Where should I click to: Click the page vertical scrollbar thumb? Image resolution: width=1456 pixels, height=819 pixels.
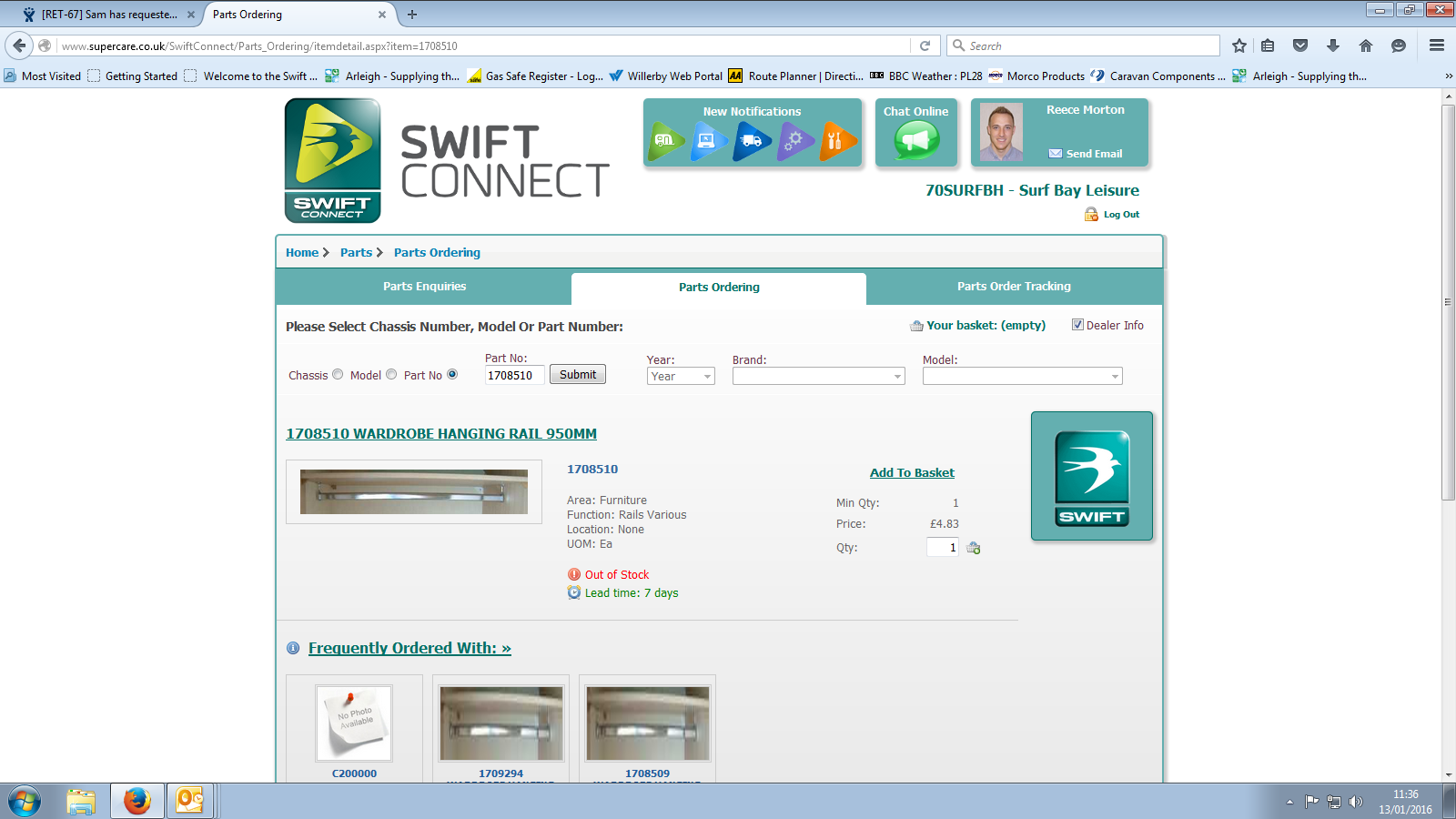pyautogui.click(x=1448, y=302)
